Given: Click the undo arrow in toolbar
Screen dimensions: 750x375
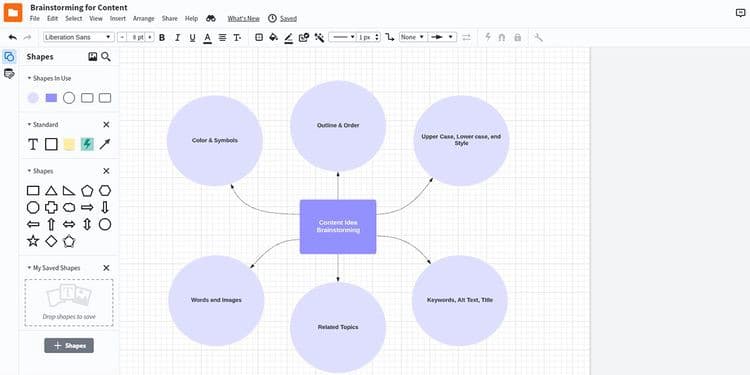Looking at the screenshot, I should pyautogui.click(x=13, y=37).
